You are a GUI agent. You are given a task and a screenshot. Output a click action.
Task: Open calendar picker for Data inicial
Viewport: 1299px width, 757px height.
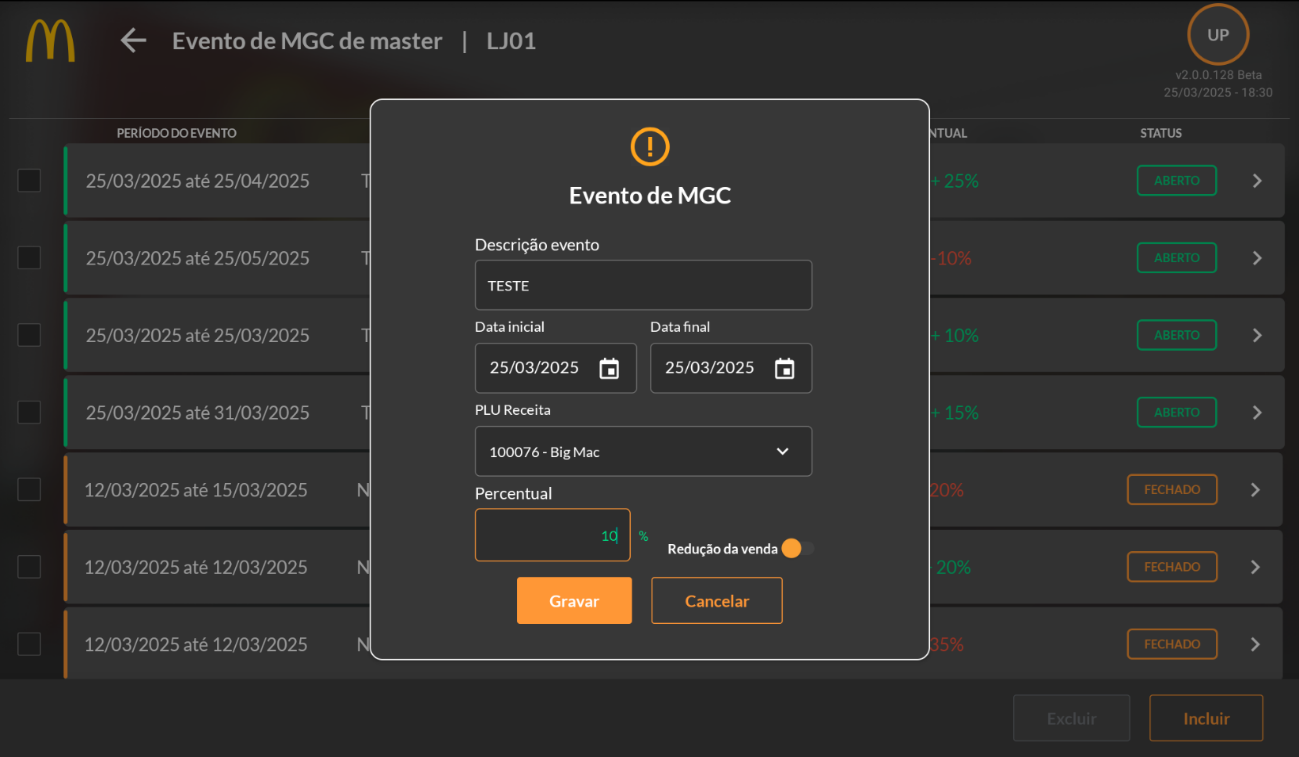coord(609,368)
